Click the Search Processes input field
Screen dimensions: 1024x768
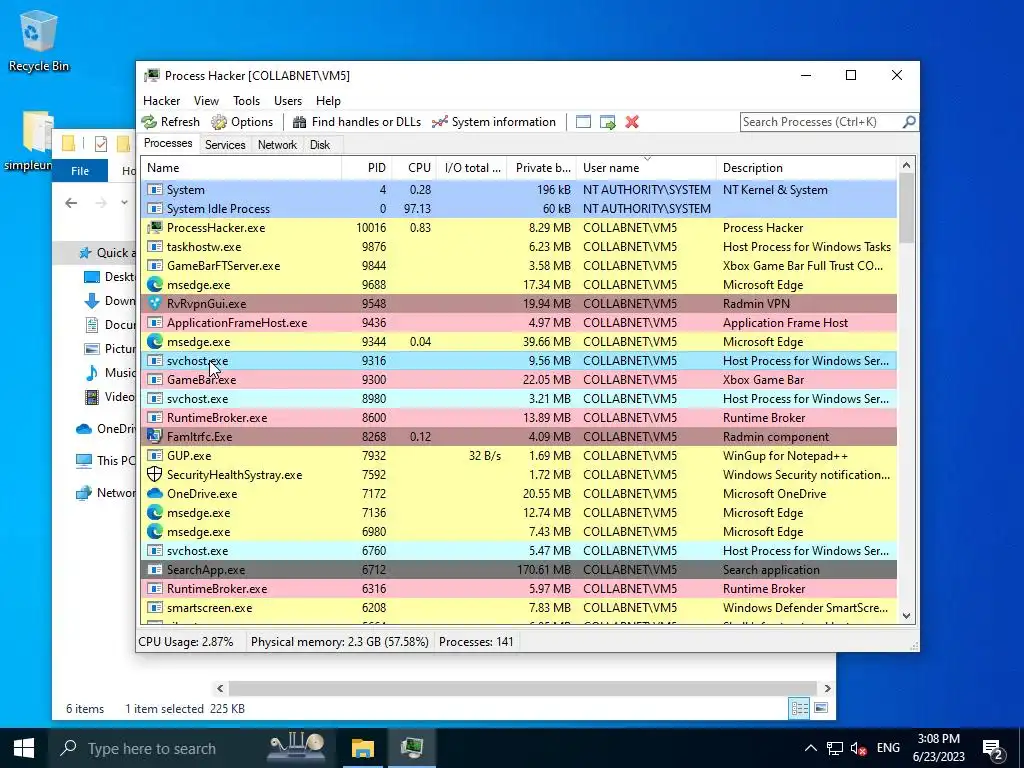(x=820, y=122)
